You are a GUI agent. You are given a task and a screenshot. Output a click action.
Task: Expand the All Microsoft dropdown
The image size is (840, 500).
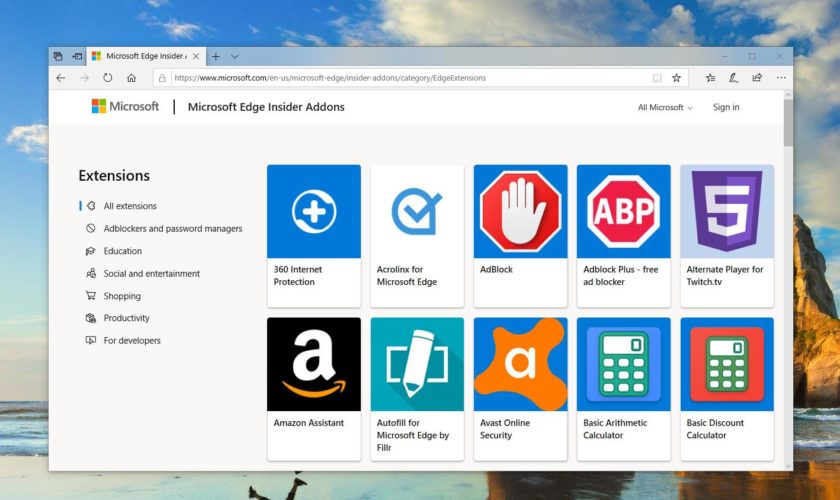pyautogui.click(x=665, y=107)
